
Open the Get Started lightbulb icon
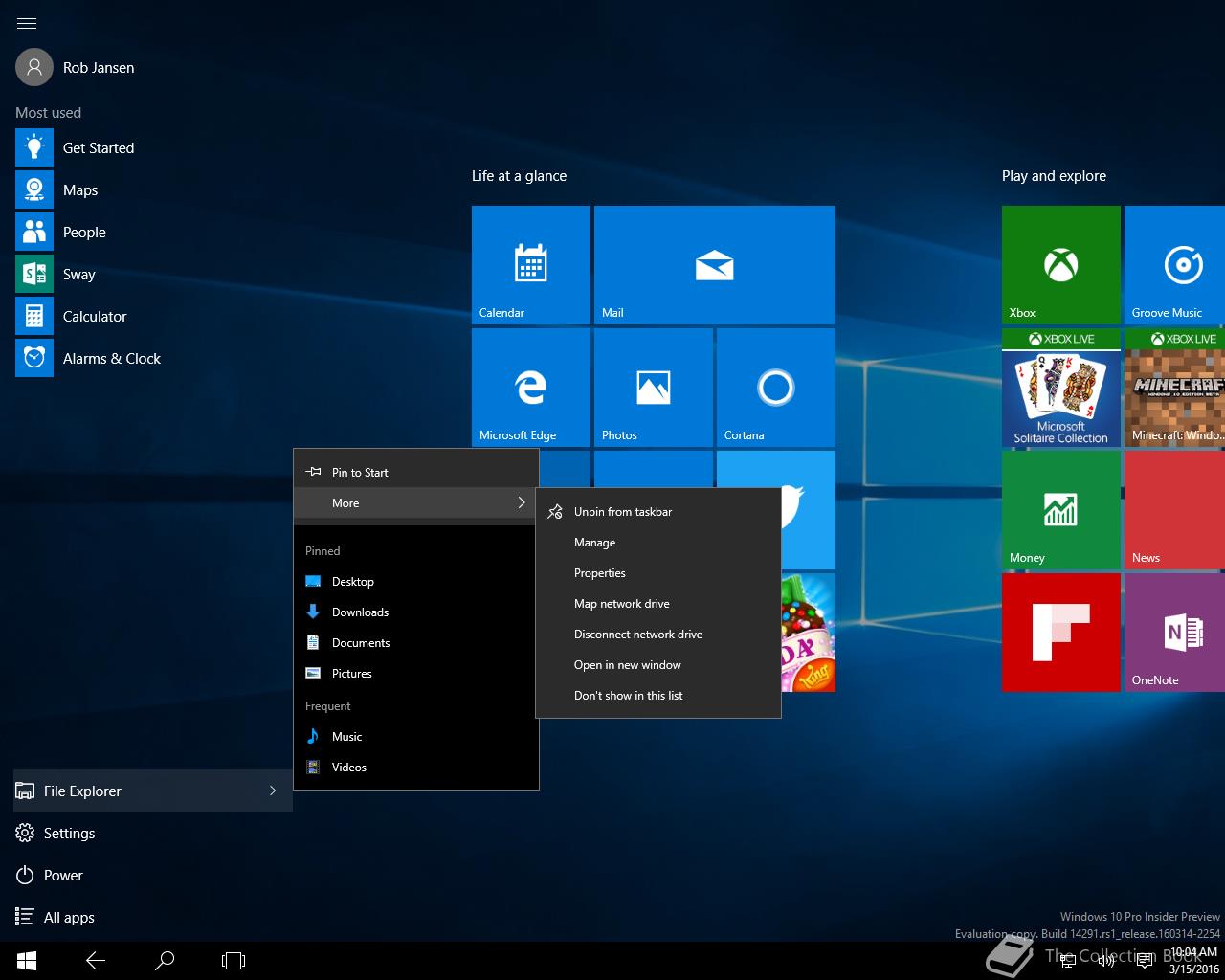pyautogui.click(x=34, y=147)
